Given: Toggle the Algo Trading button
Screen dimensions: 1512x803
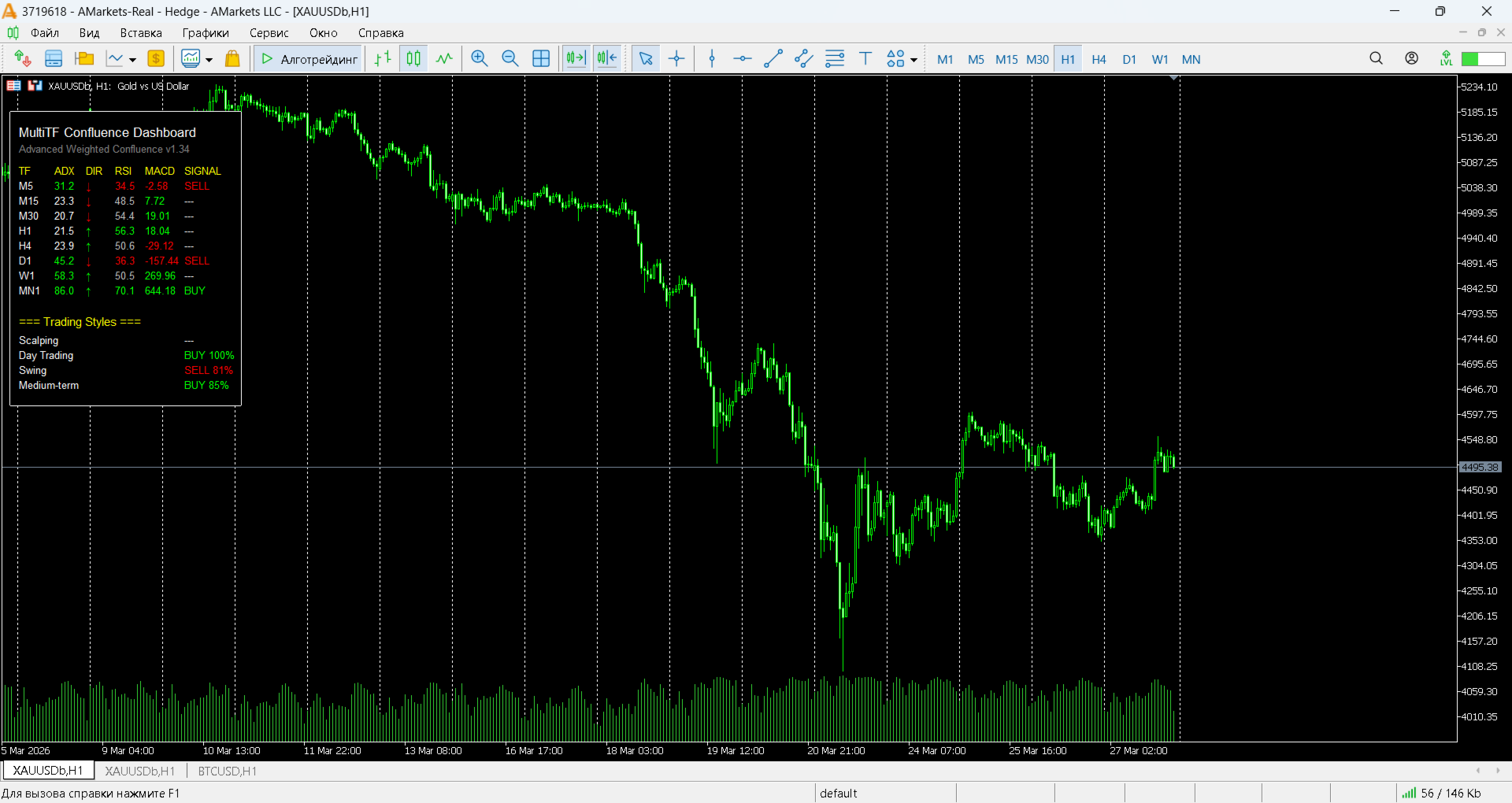Looking at the screenshot, I should (x=309, y=59).
